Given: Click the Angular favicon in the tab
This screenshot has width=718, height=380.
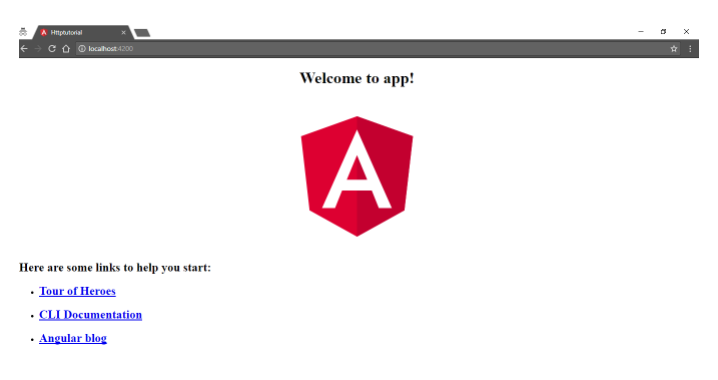Looking at the screenshot, I should pos(44,33).
